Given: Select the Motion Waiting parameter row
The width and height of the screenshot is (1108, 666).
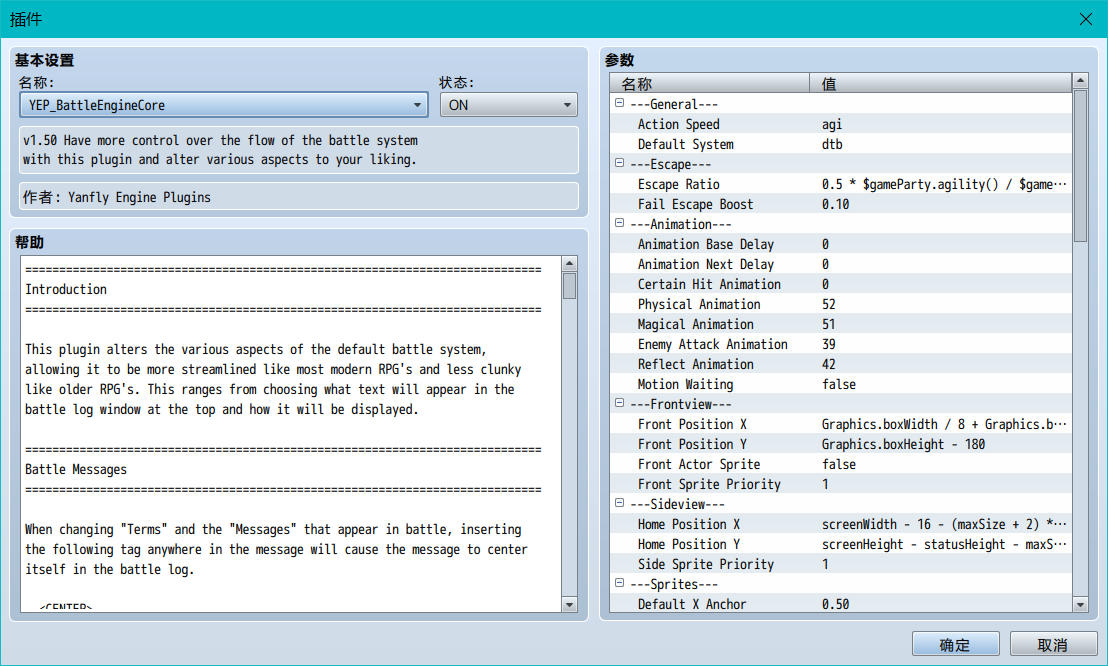Looking at the screenshot, I should click(841, 384).
